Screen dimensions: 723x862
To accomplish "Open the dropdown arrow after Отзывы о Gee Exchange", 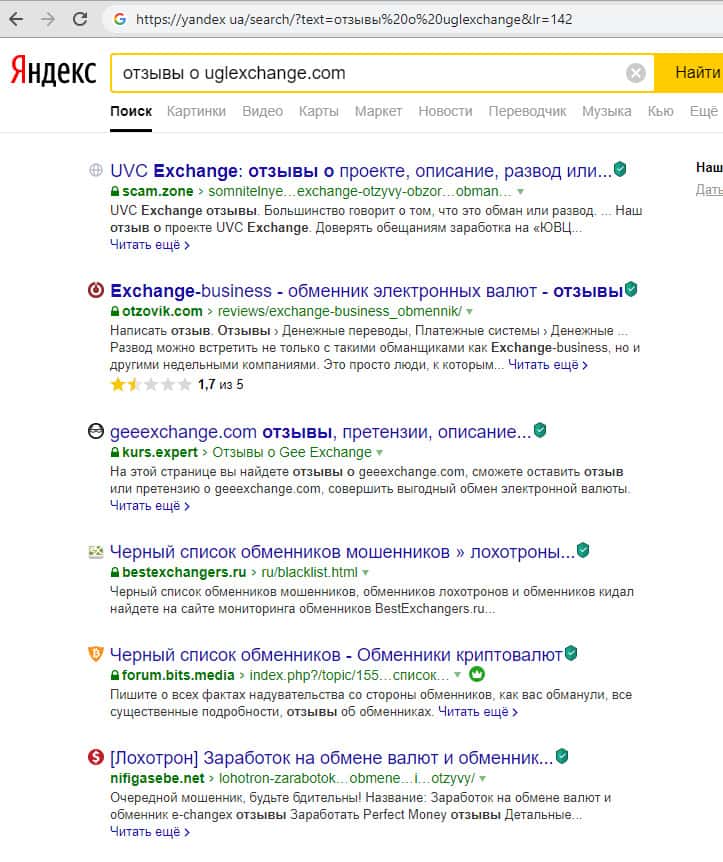I will click(379, 453).
